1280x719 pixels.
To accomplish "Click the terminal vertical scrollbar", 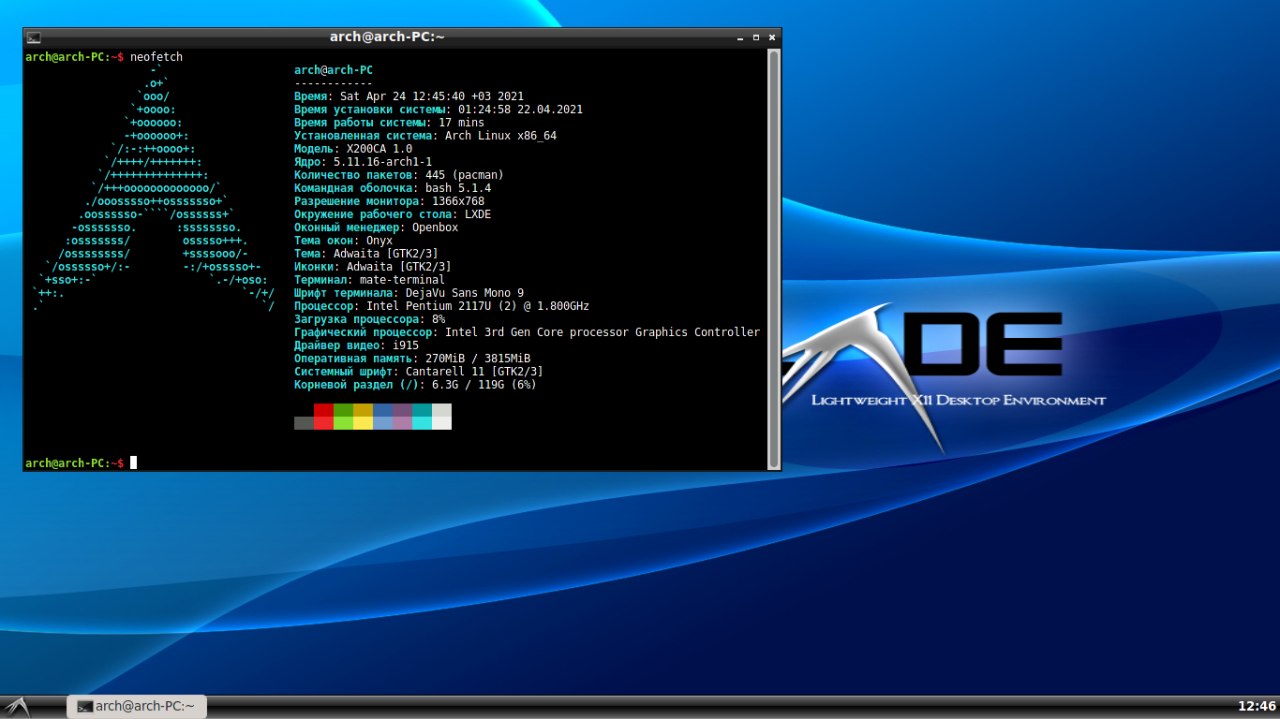I will (x=773, y=258).
